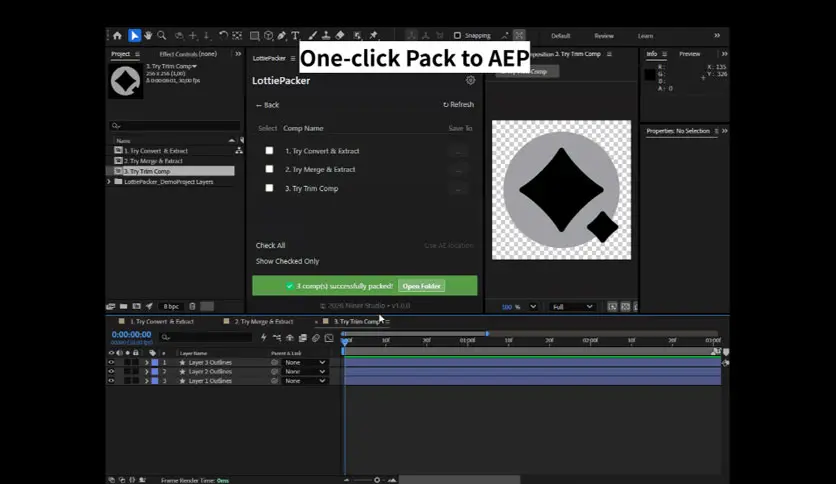836x484 pixels.
Task: Hide Layer 2 Outlines with eye toggle
Action: click(111, 372)
